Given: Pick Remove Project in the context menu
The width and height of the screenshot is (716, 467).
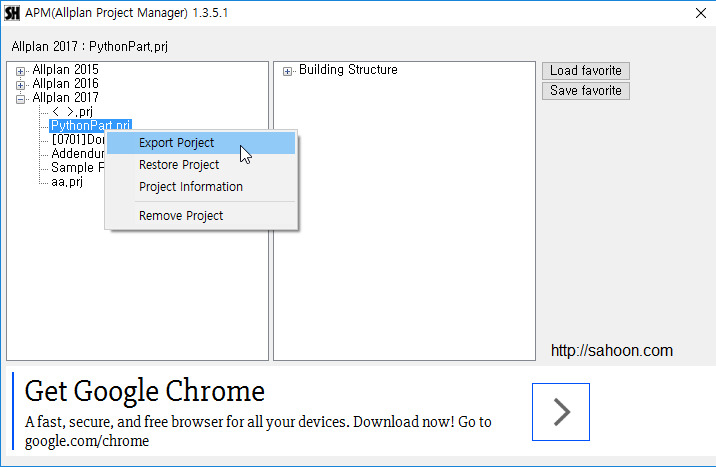Looking at the screenshot, I should point(180,216).
